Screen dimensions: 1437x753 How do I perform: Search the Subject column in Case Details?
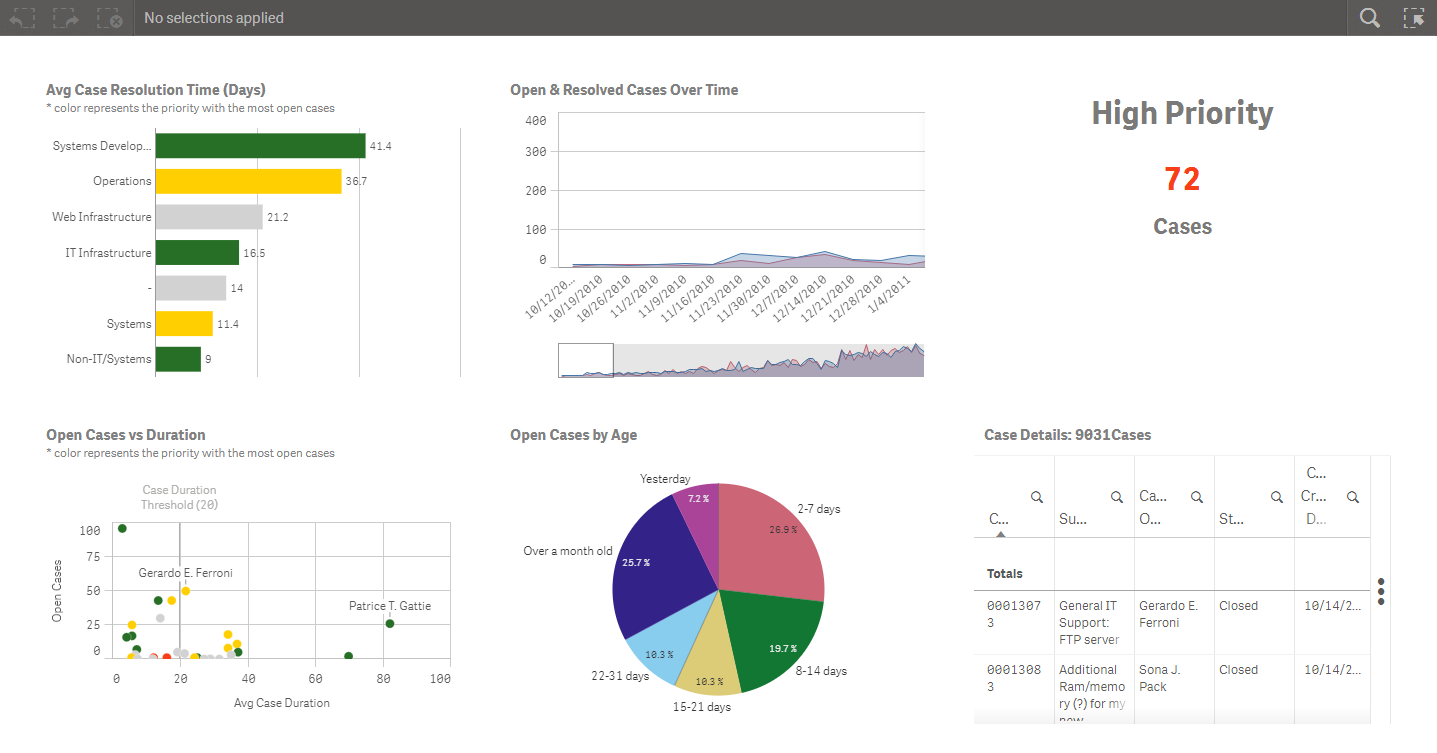(1116, 496)
